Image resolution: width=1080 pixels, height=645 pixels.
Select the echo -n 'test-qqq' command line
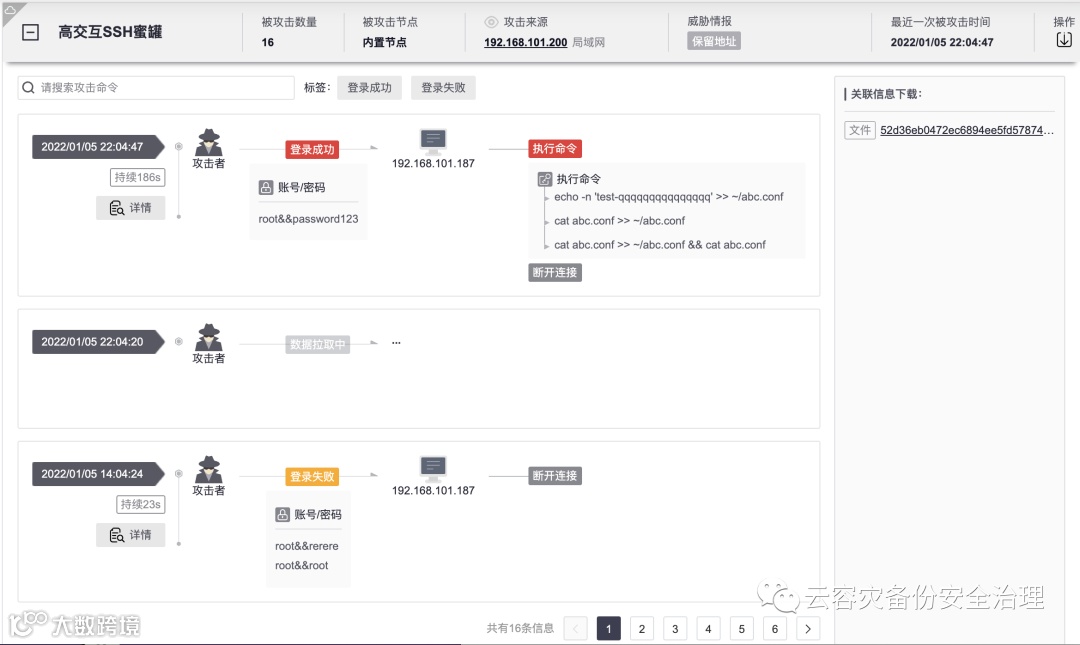(x=668, y=196)
